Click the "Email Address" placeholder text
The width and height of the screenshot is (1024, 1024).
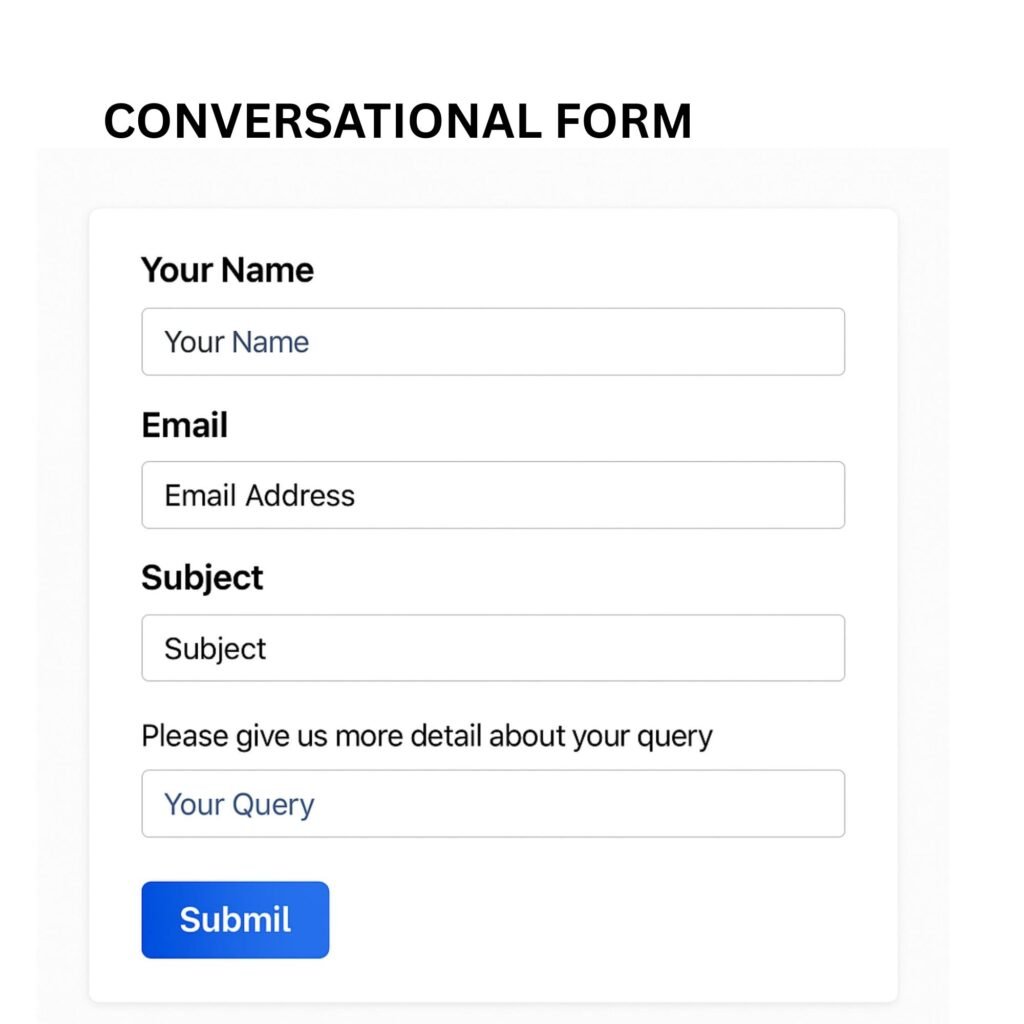click(x=260, y=495)
